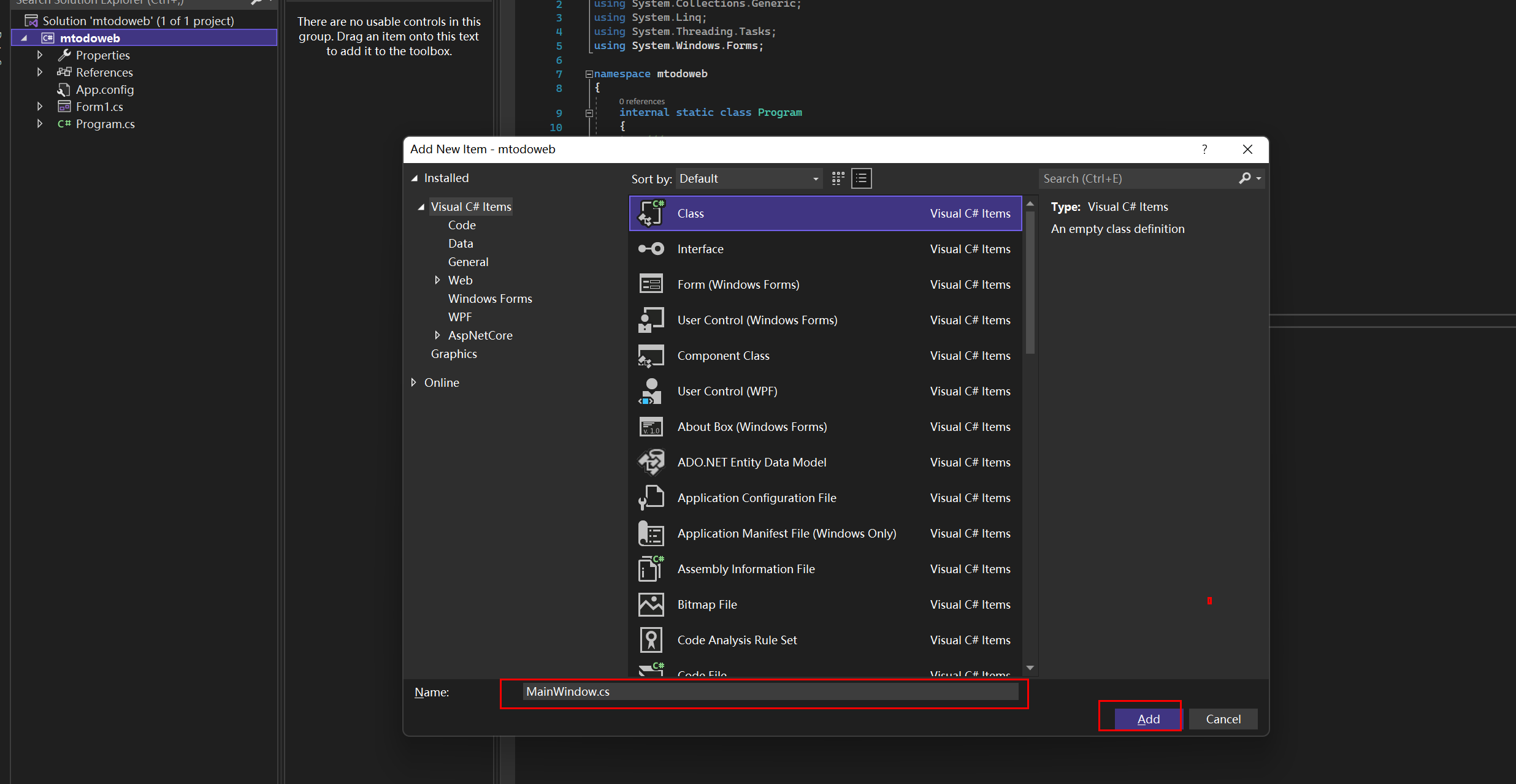Select the User Control (WPF) icon
1516x784 pixels.
coord(650,391)
